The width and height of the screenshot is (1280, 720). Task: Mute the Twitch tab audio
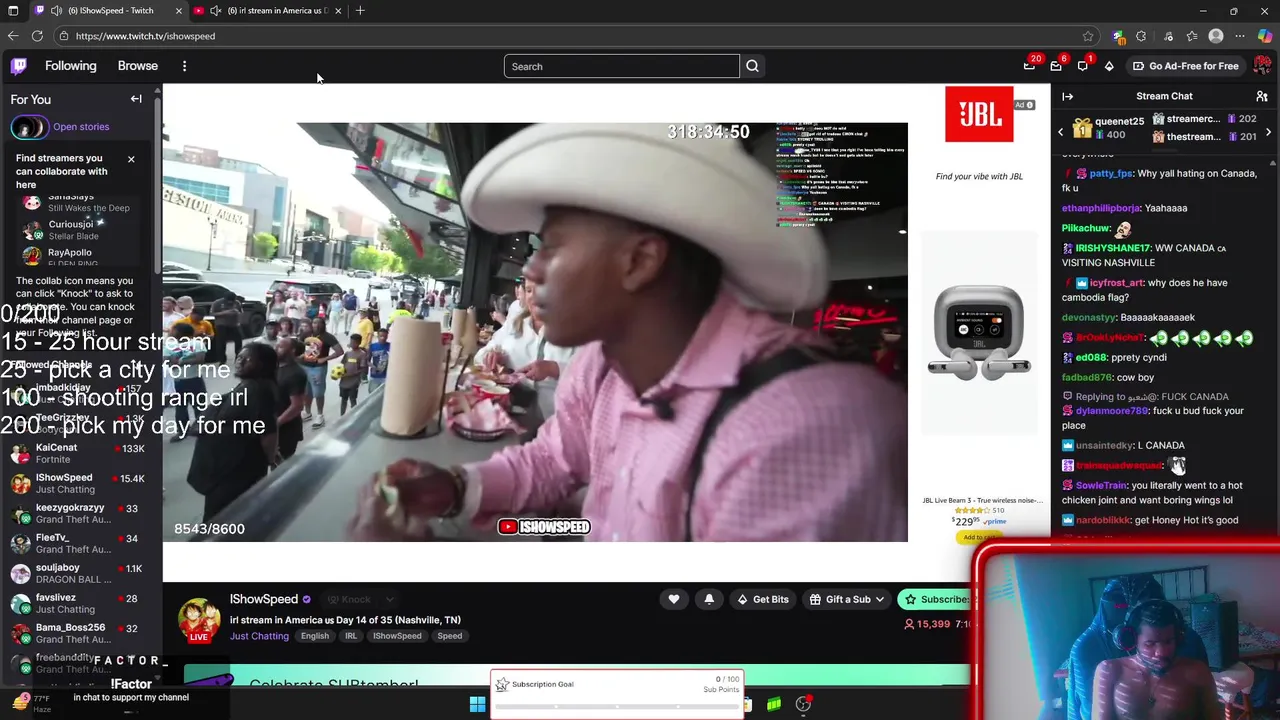click(56, 11)
